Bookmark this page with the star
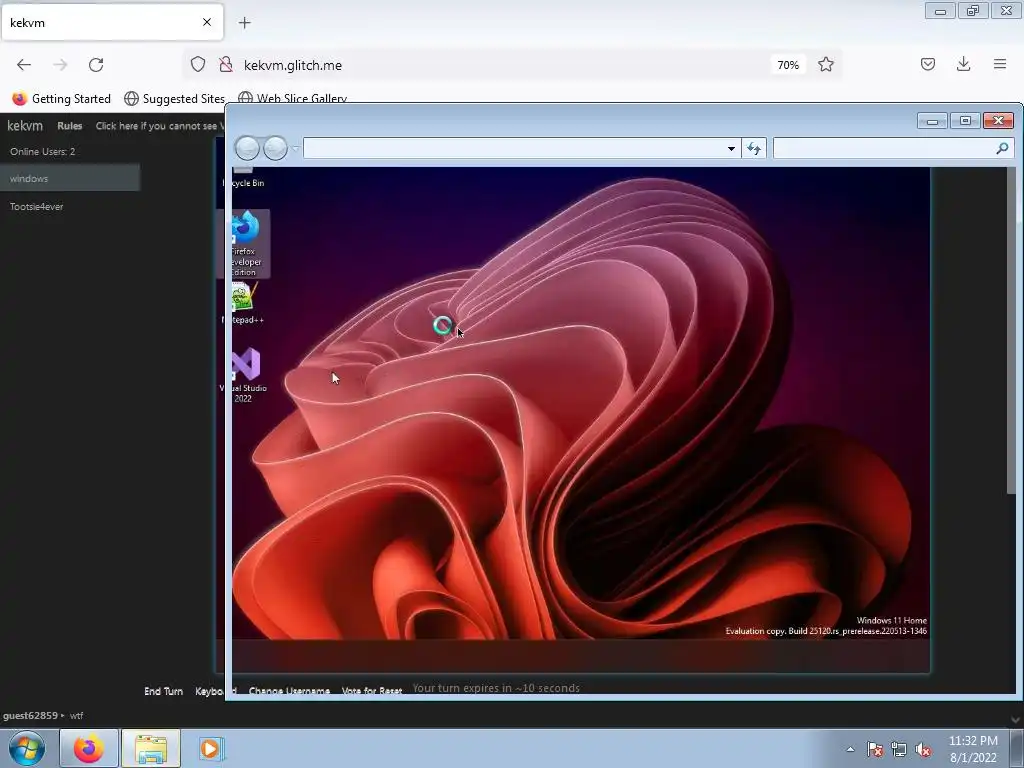The height and width of the screenshot is (768, 1024). point(825,65)
